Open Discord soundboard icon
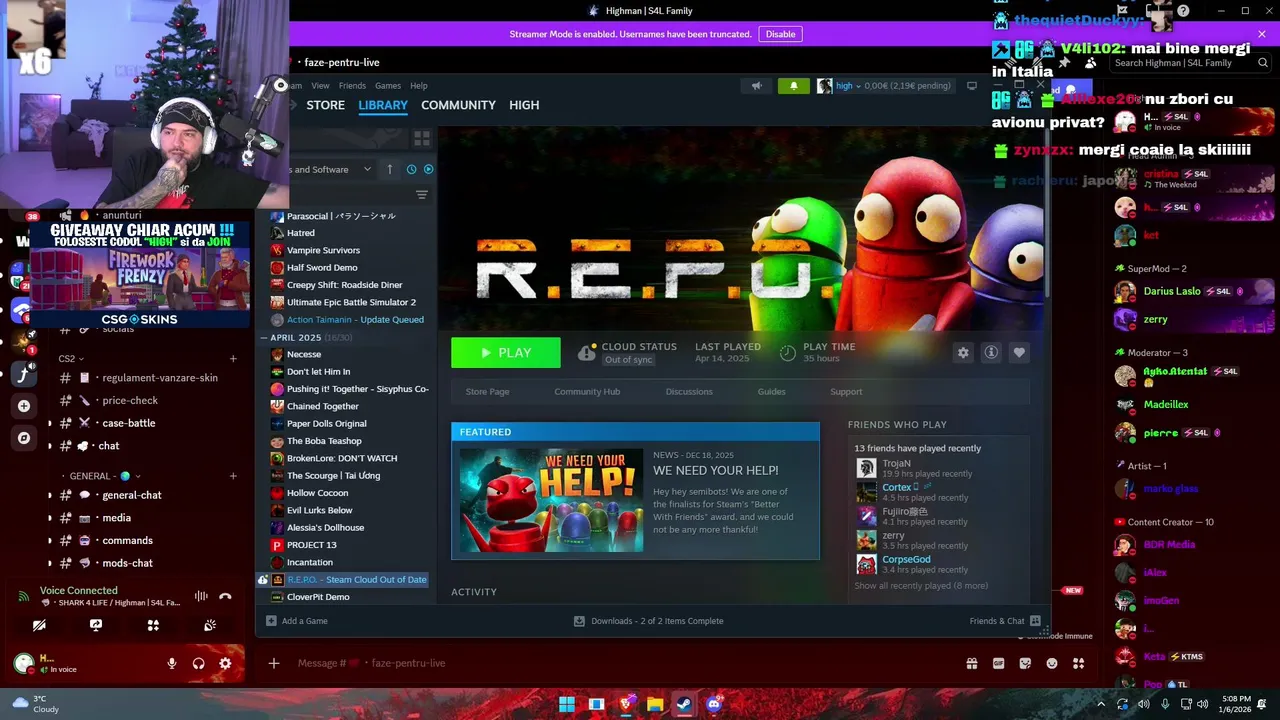 click(x=210, y=625)
